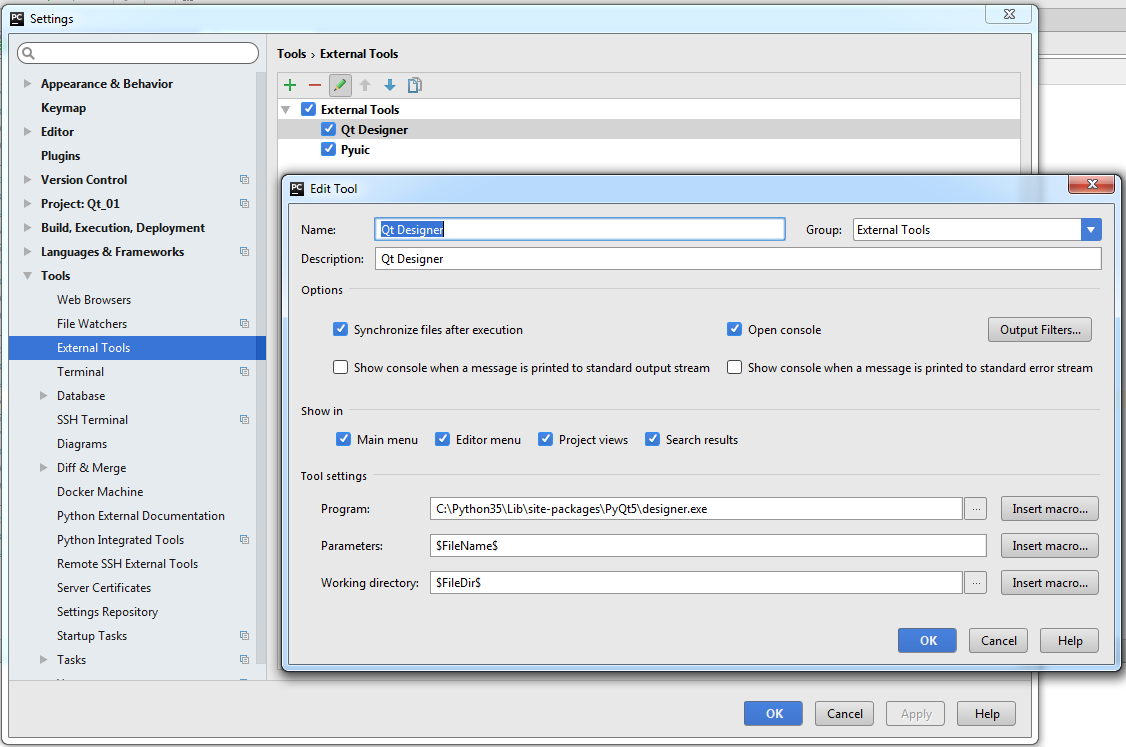Disable Synchronize files after execution

(x=340, y=330)
